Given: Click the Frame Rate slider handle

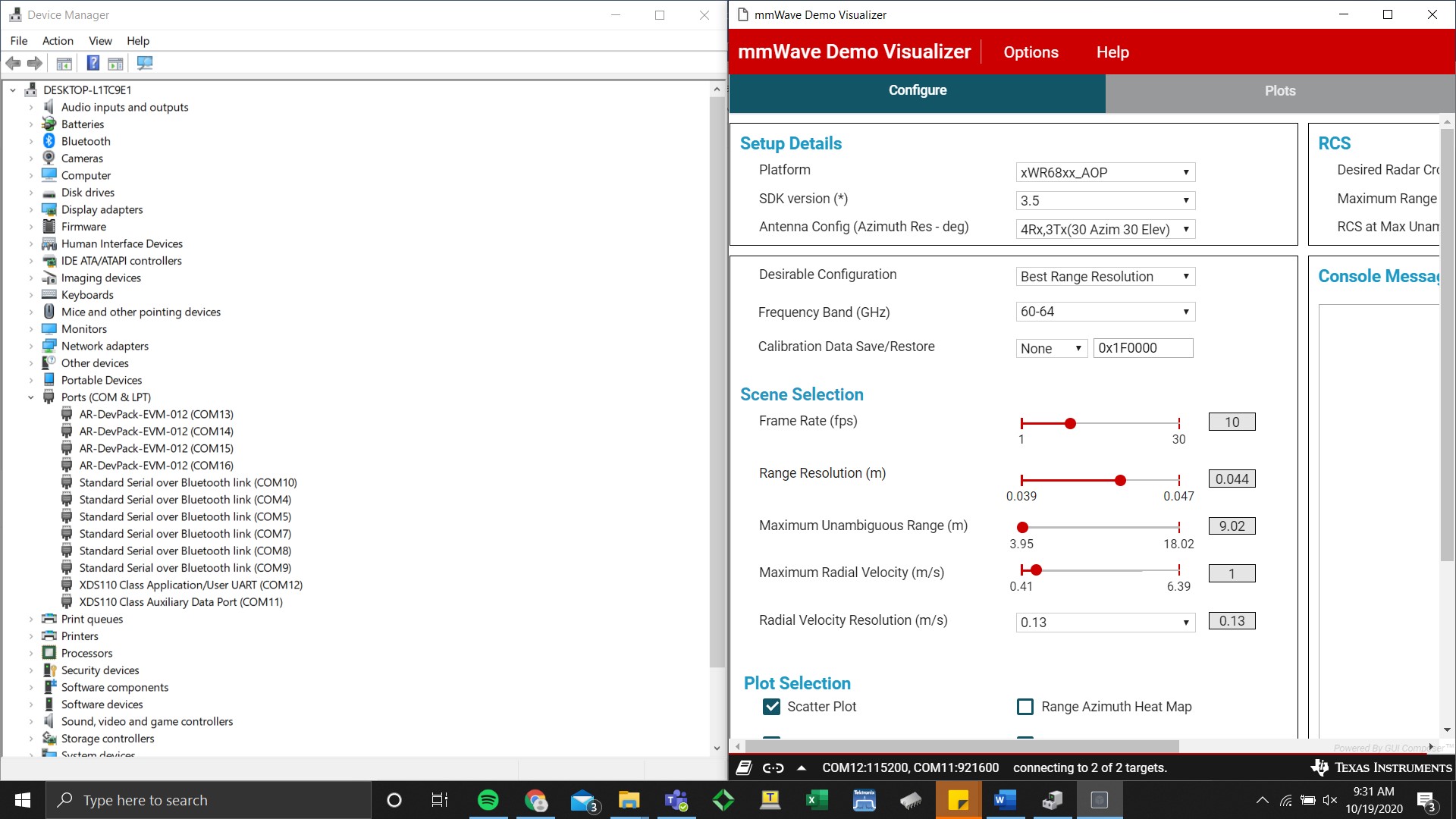Looking at the screenshot, I should coord(1070,424).
